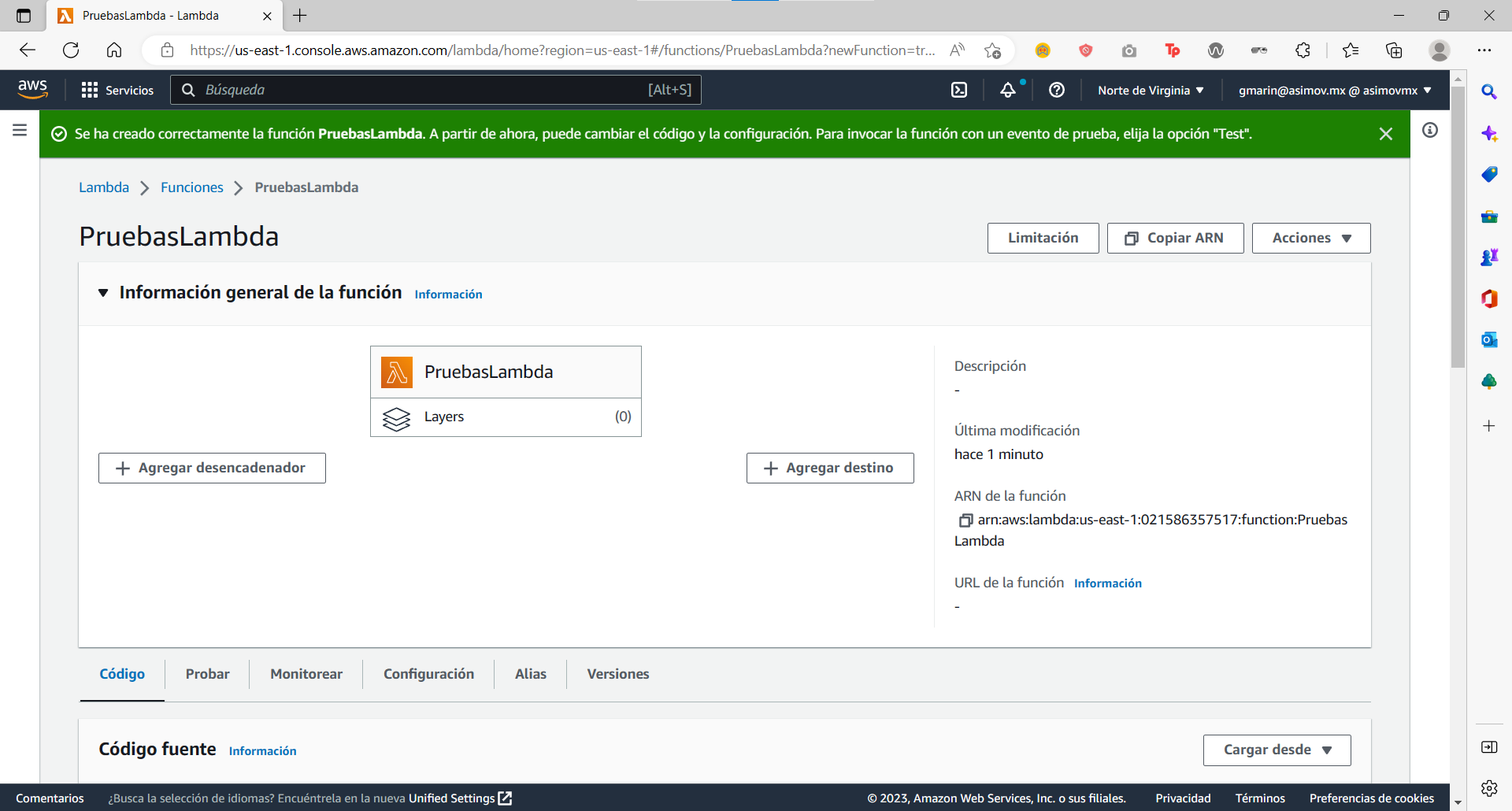Image resolution: width=1512 pixels, height=811 pixels.
Task: Open the Configuración tab
Action: (429, 674)
